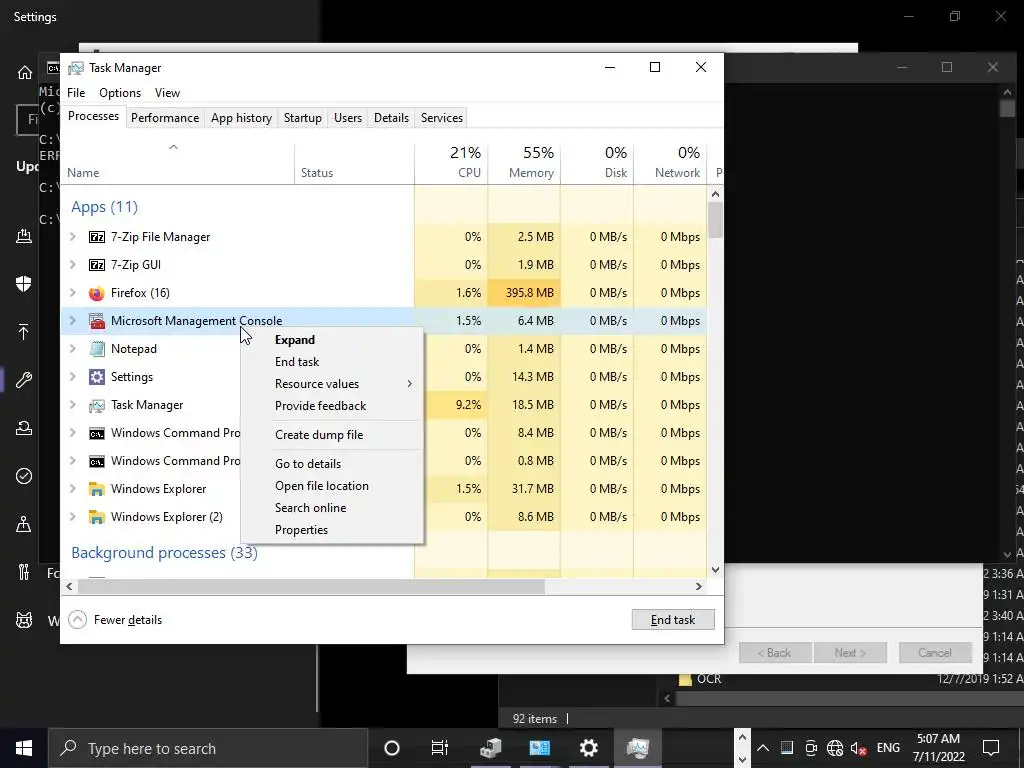Click the muted speaker tray icon
This screenshot has height=768, width=1024.
[859, 748]
